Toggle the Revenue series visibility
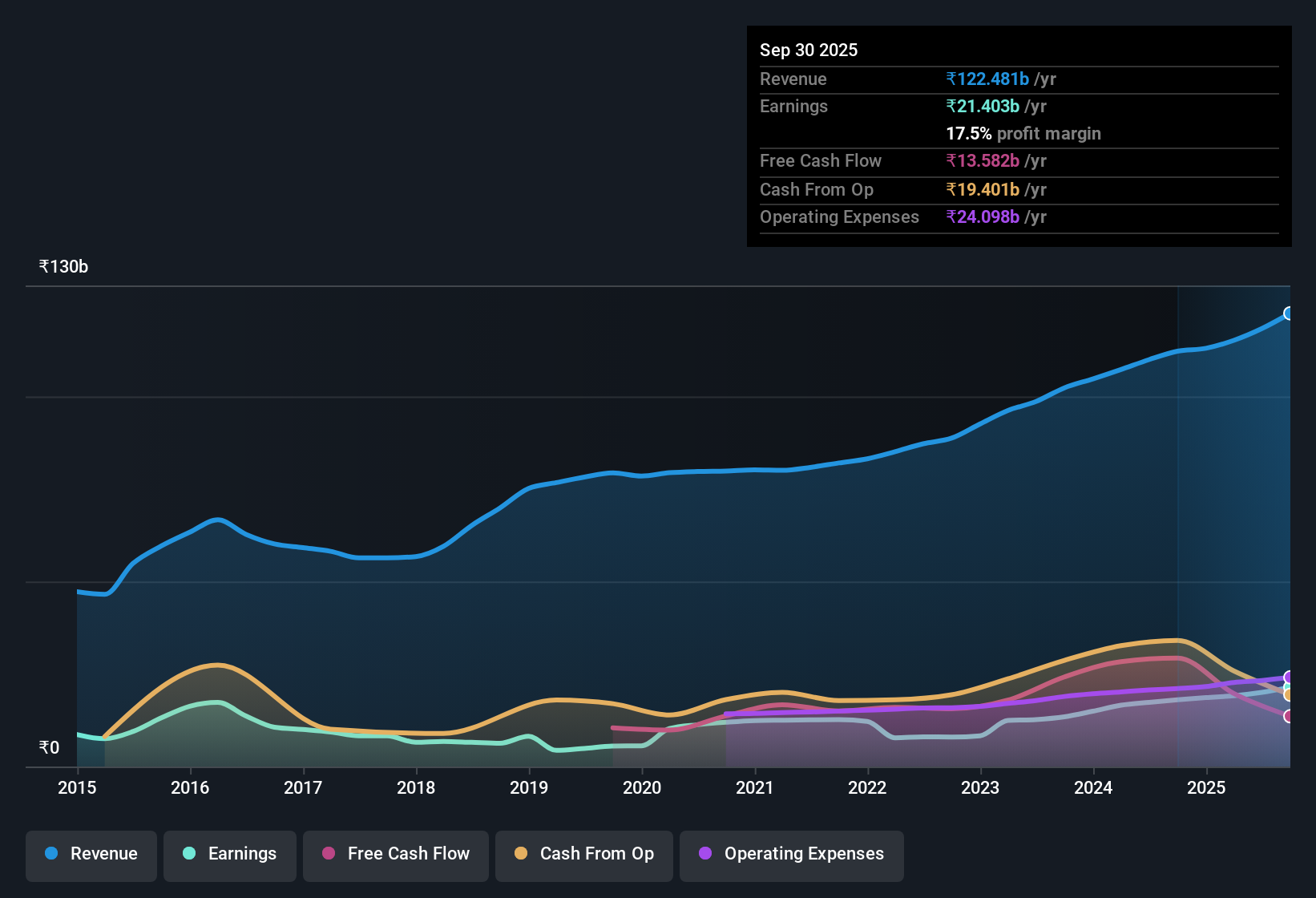This screenshot has height=898, width=1316. (x=91, y=854)
